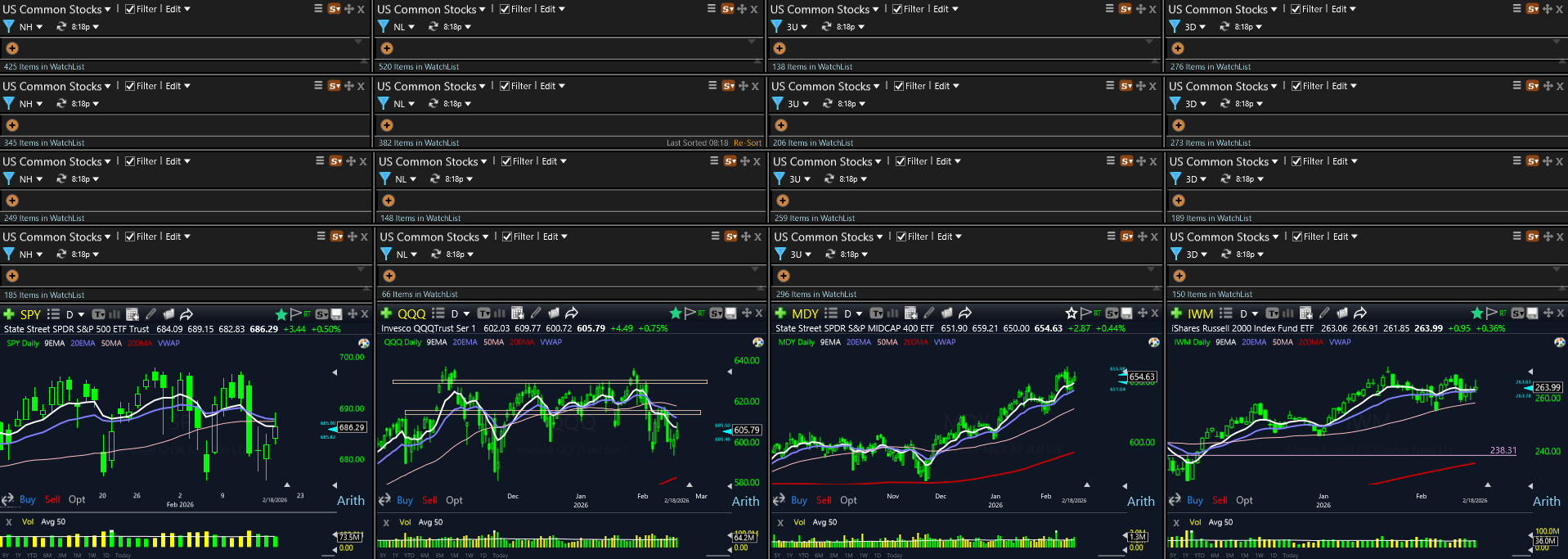This screenshot has height=559, width=1568.
Task: Click the save disk icon on QQQ chart
Action: 730,313
